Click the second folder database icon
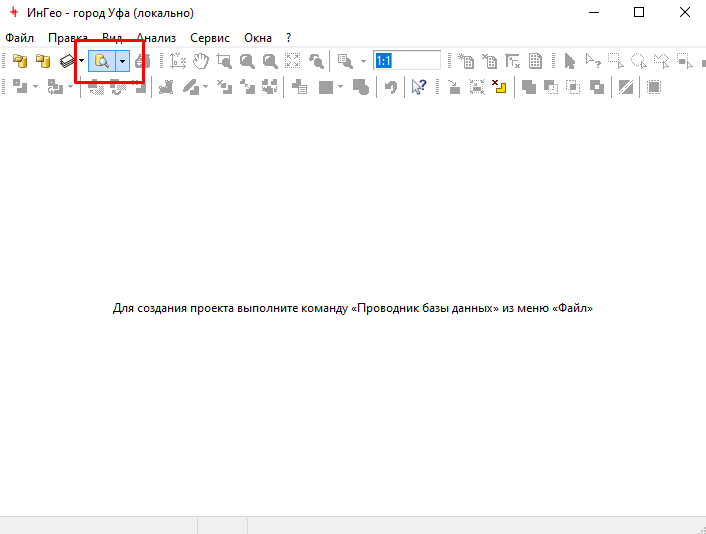The height and width of the screenshot is (534, 706). tap(43, 61)
